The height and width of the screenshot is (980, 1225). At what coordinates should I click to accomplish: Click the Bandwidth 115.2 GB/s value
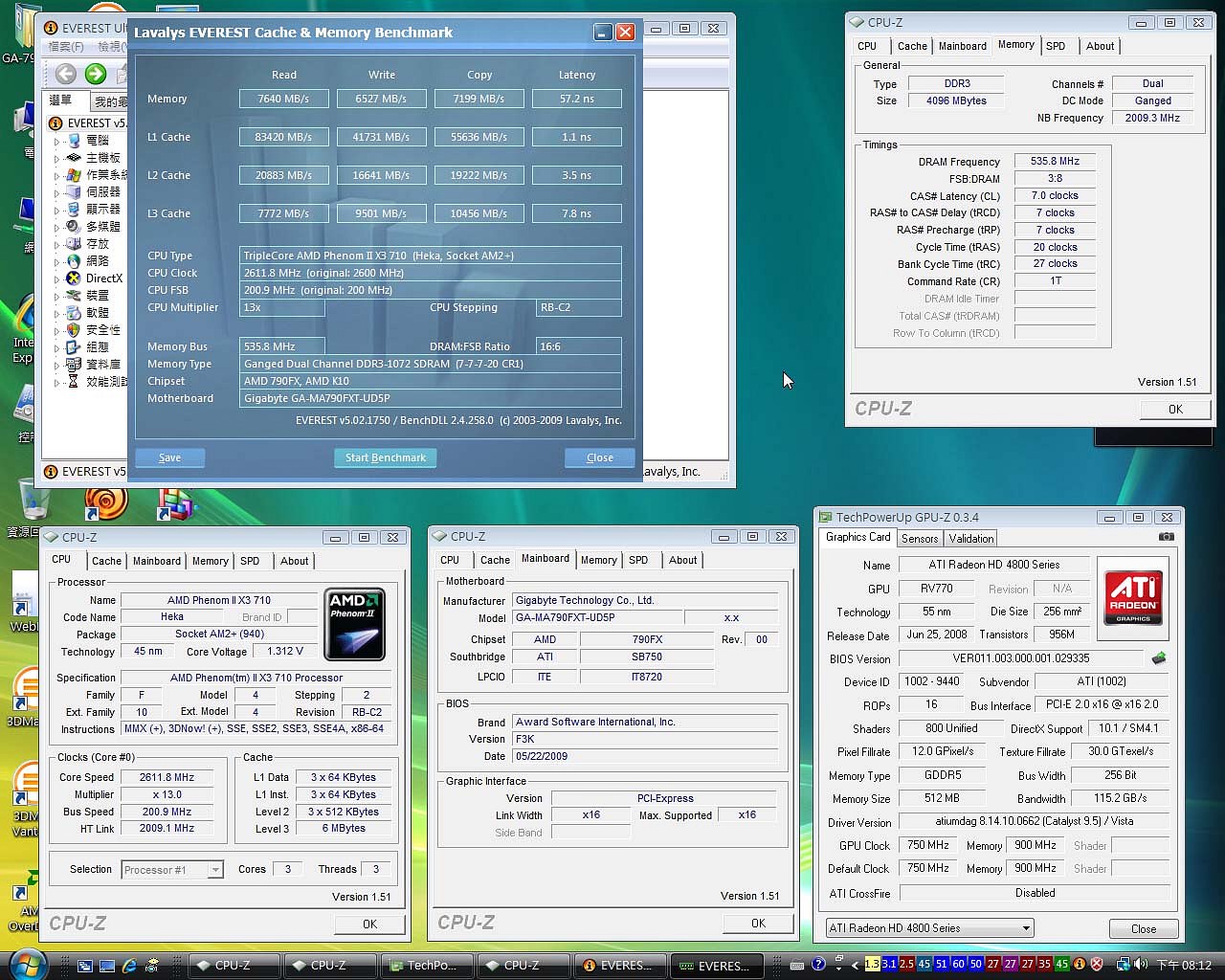click(x=1121, y=798)
